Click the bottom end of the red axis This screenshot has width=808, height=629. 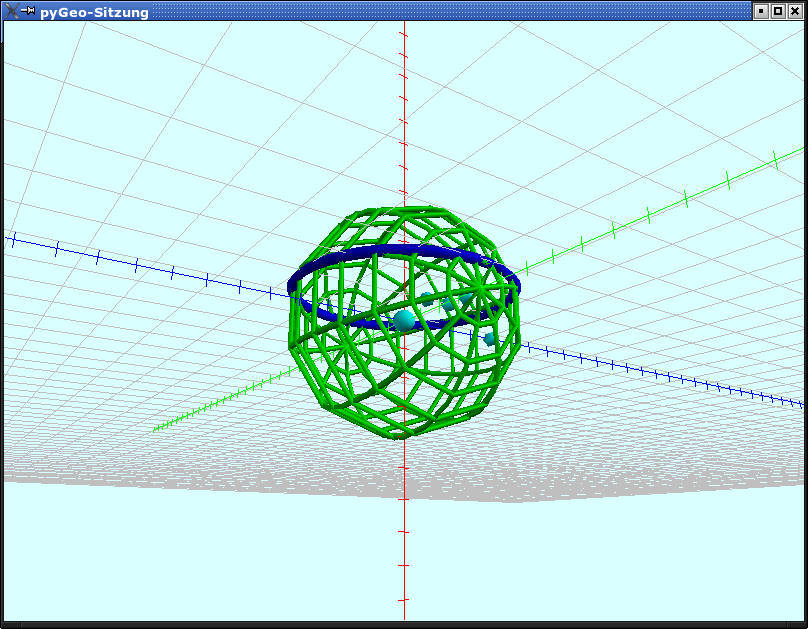pyautogui.click(x=404, y=612)
